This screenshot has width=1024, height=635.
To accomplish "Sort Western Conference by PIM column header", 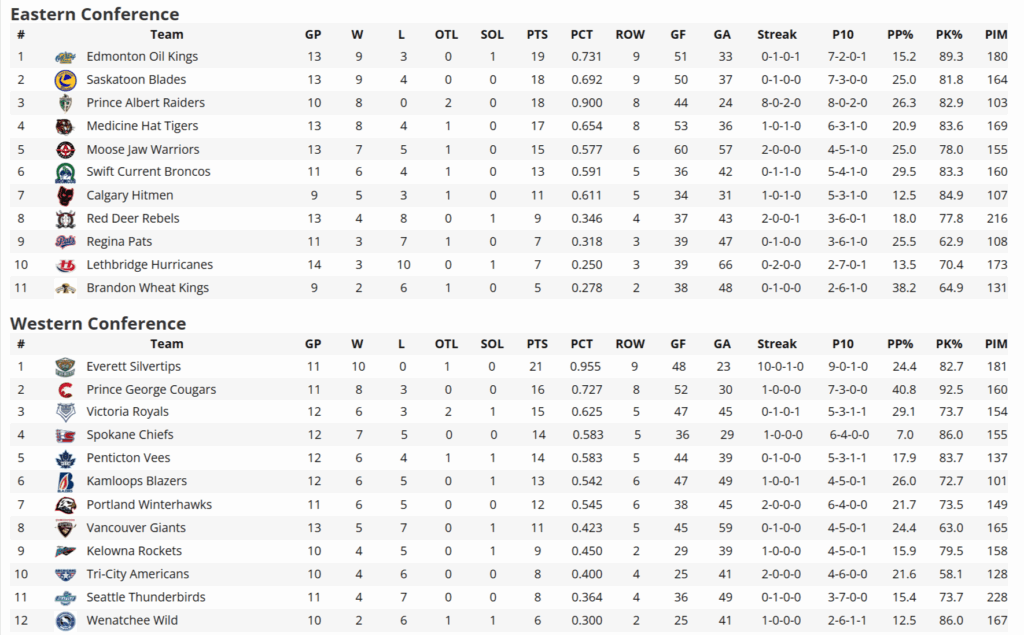I will coord(996,343).
